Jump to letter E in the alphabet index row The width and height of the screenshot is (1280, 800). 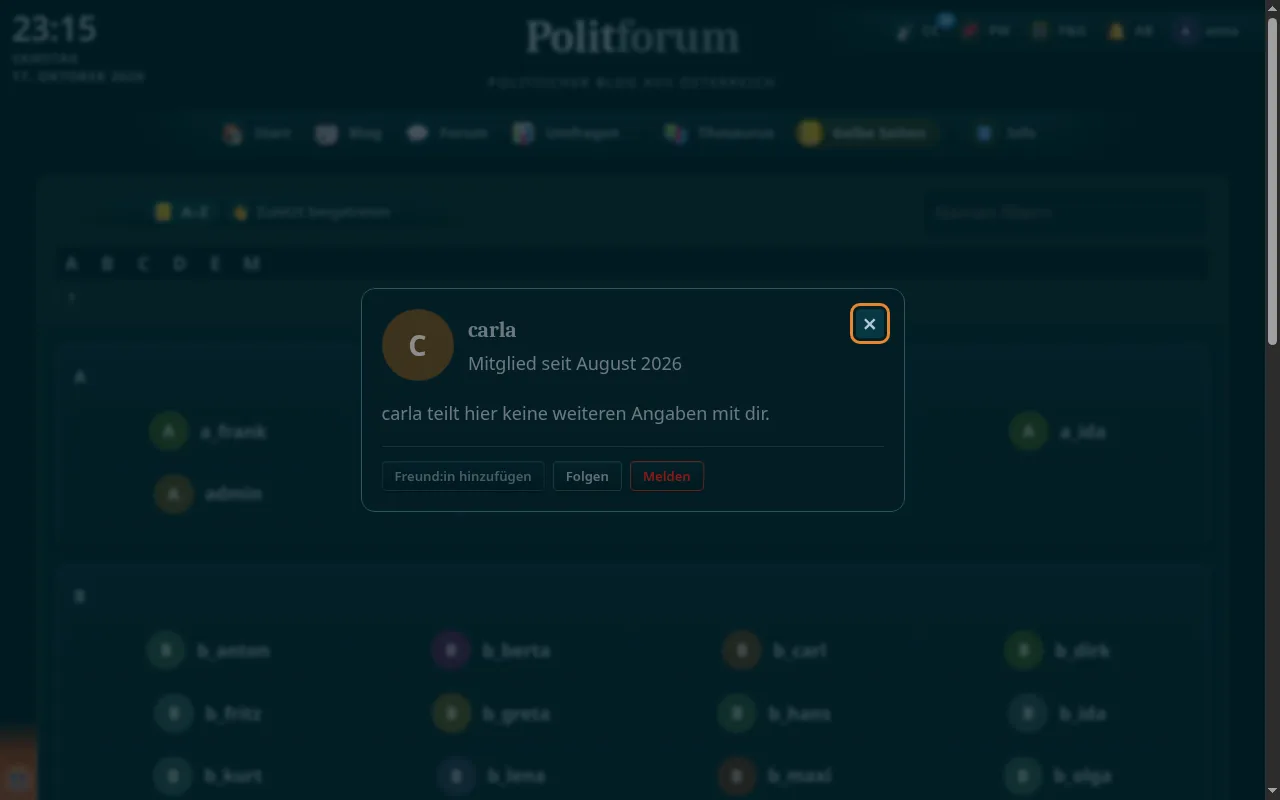coord(215,263)
